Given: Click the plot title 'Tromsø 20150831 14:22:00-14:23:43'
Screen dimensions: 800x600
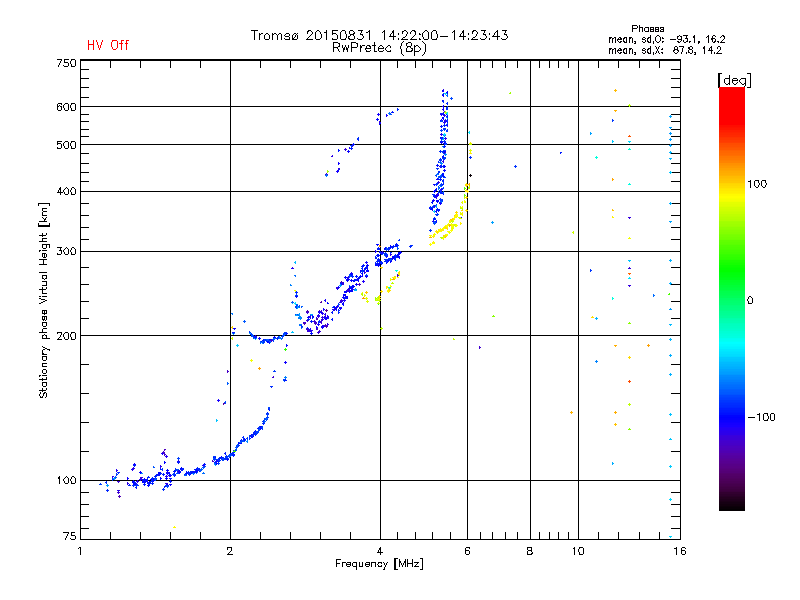Looking at the screenshot, I should tap(379, 35).
